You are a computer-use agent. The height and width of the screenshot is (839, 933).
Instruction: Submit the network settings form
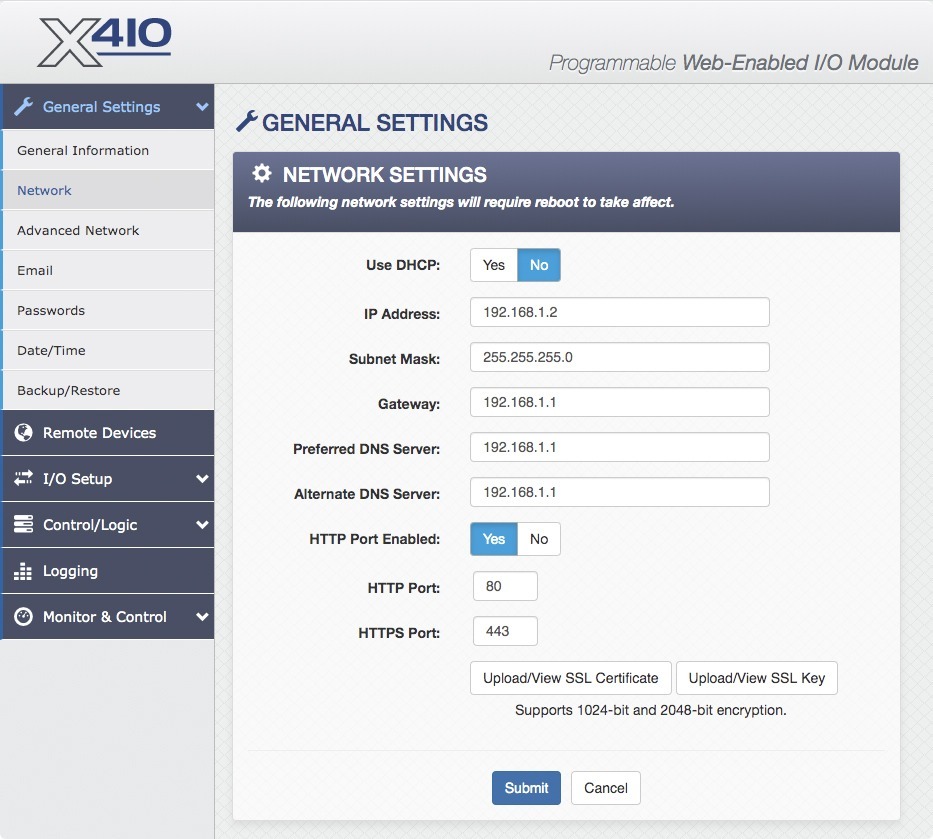[x=526, y=788]
